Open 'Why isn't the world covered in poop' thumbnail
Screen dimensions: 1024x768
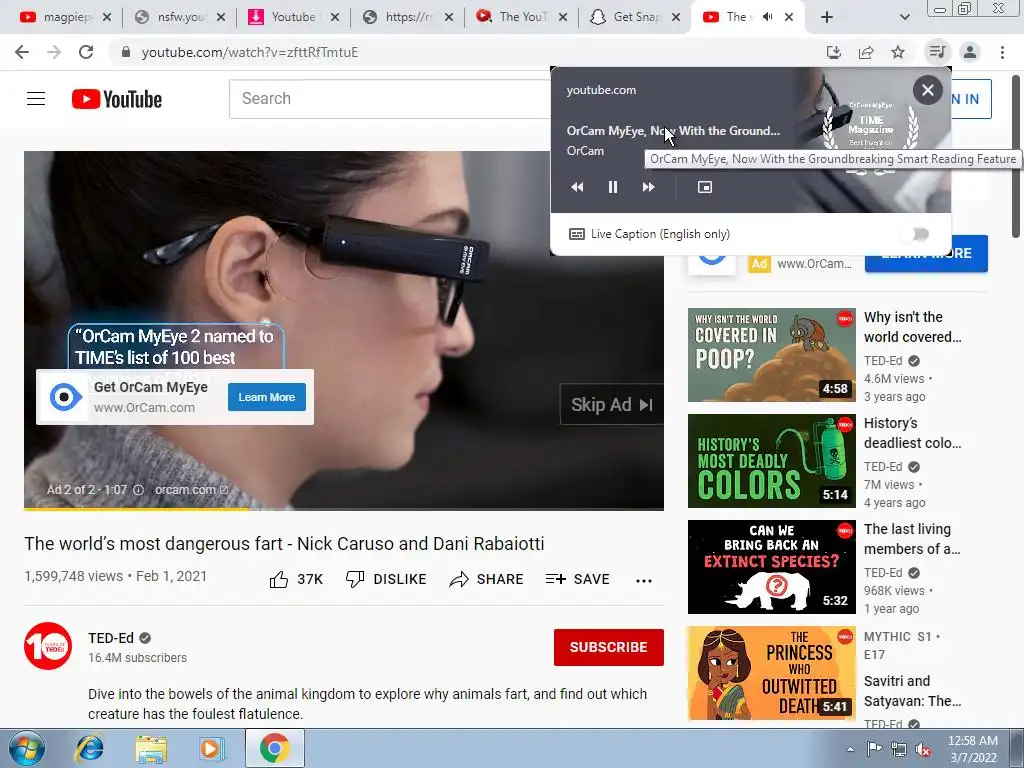tap(771, 355)
